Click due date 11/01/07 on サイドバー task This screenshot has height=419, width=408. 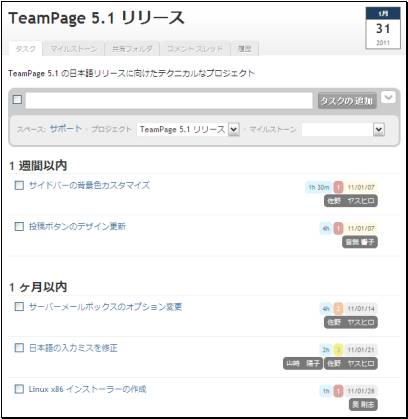click(361, 187)
